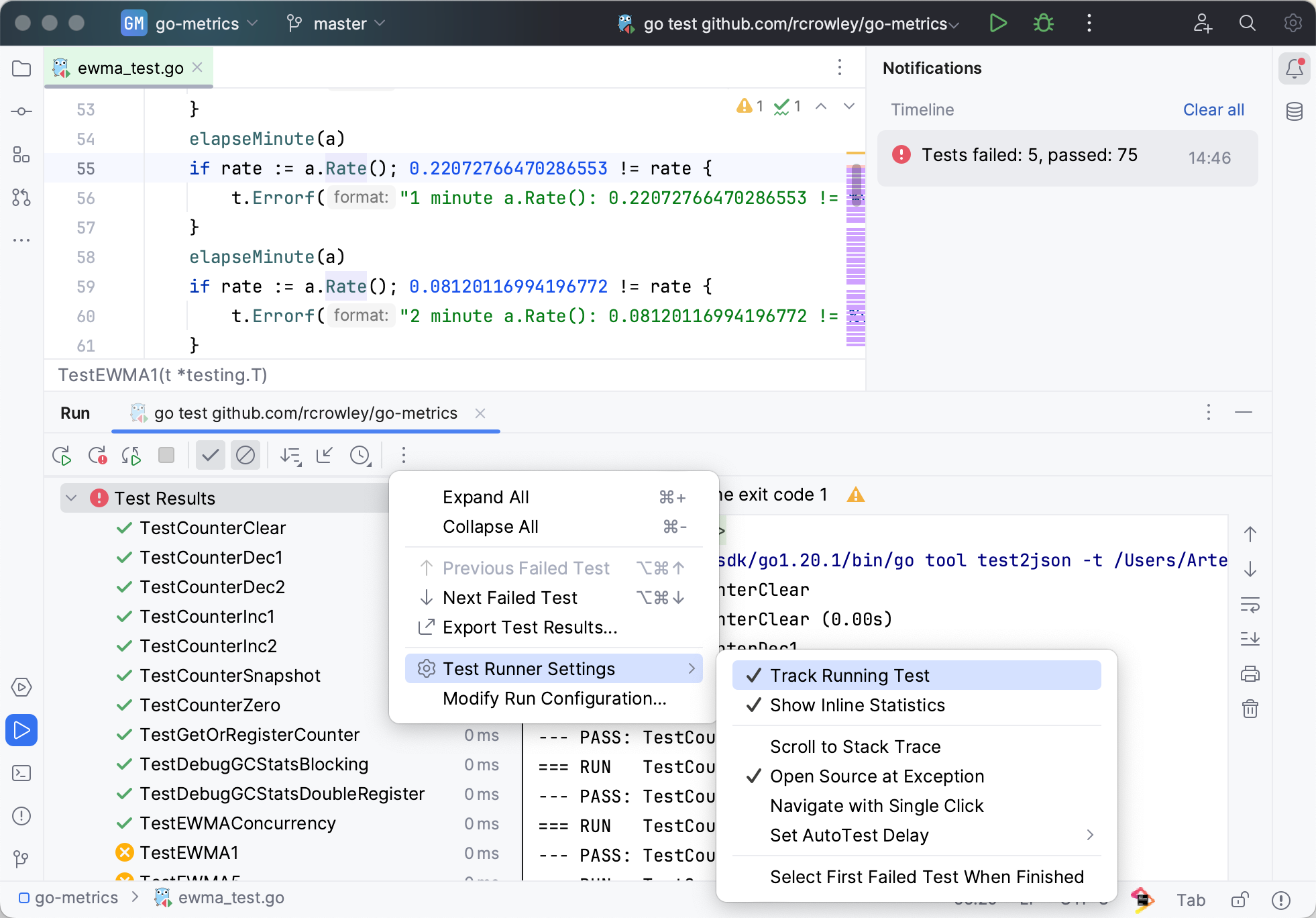Viewport: 1316px width, 918px height.
Task: Choose Modify Run Configuration menu entry
Action: click(554, 699)
